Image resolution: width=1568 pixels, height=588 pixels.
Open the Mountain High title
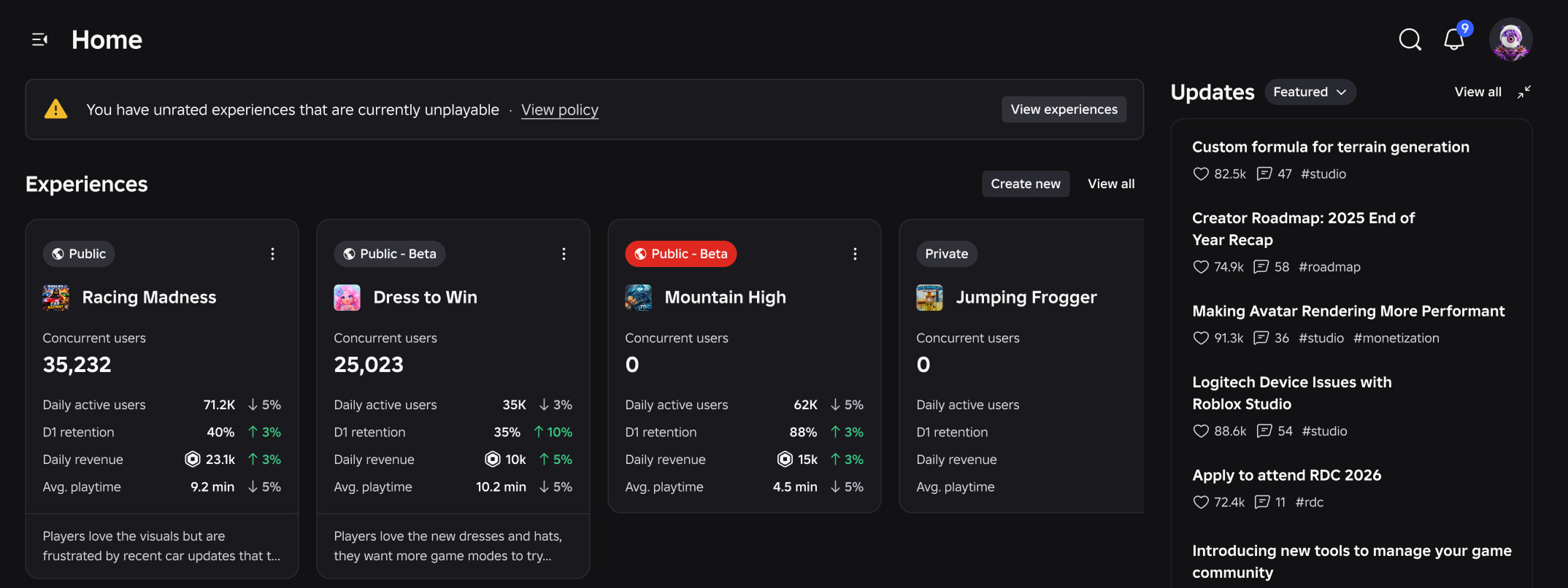(x=726, y=298)
